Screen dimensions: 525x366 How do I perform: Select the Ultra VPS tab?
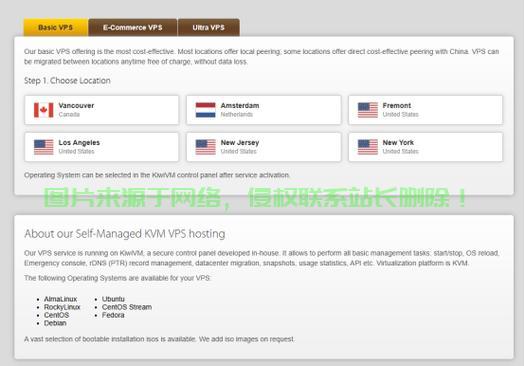coord(208,27)
